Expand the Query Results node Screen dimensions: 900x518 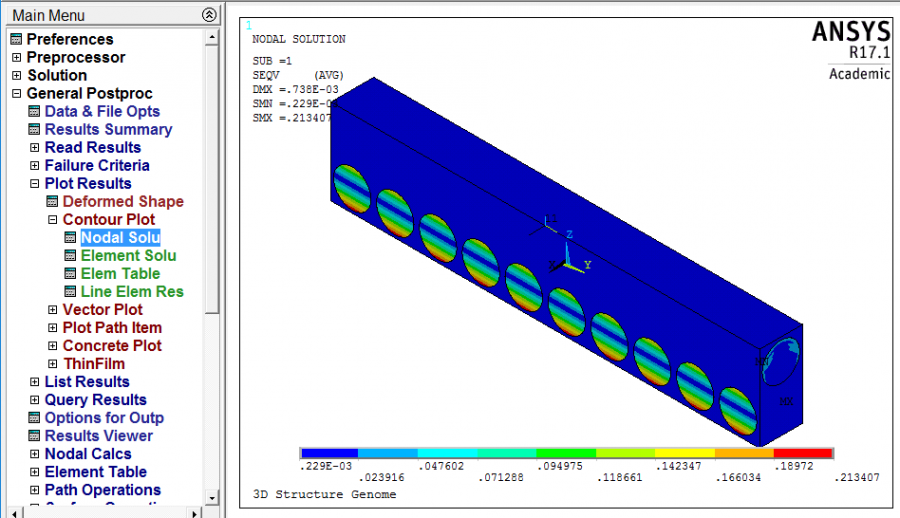click(x=34, y=400)
